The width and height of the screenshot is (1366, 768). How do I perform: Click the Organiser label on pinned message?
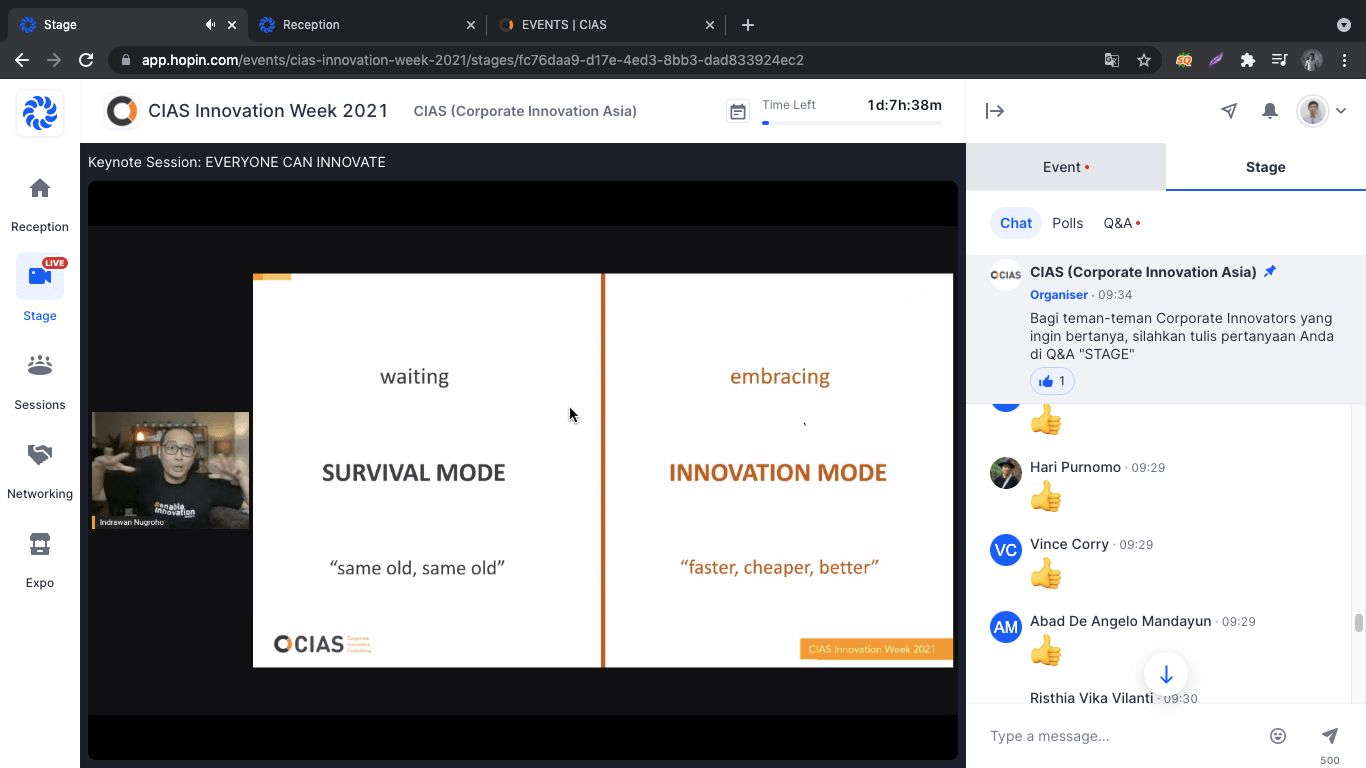pos(1059,295)
